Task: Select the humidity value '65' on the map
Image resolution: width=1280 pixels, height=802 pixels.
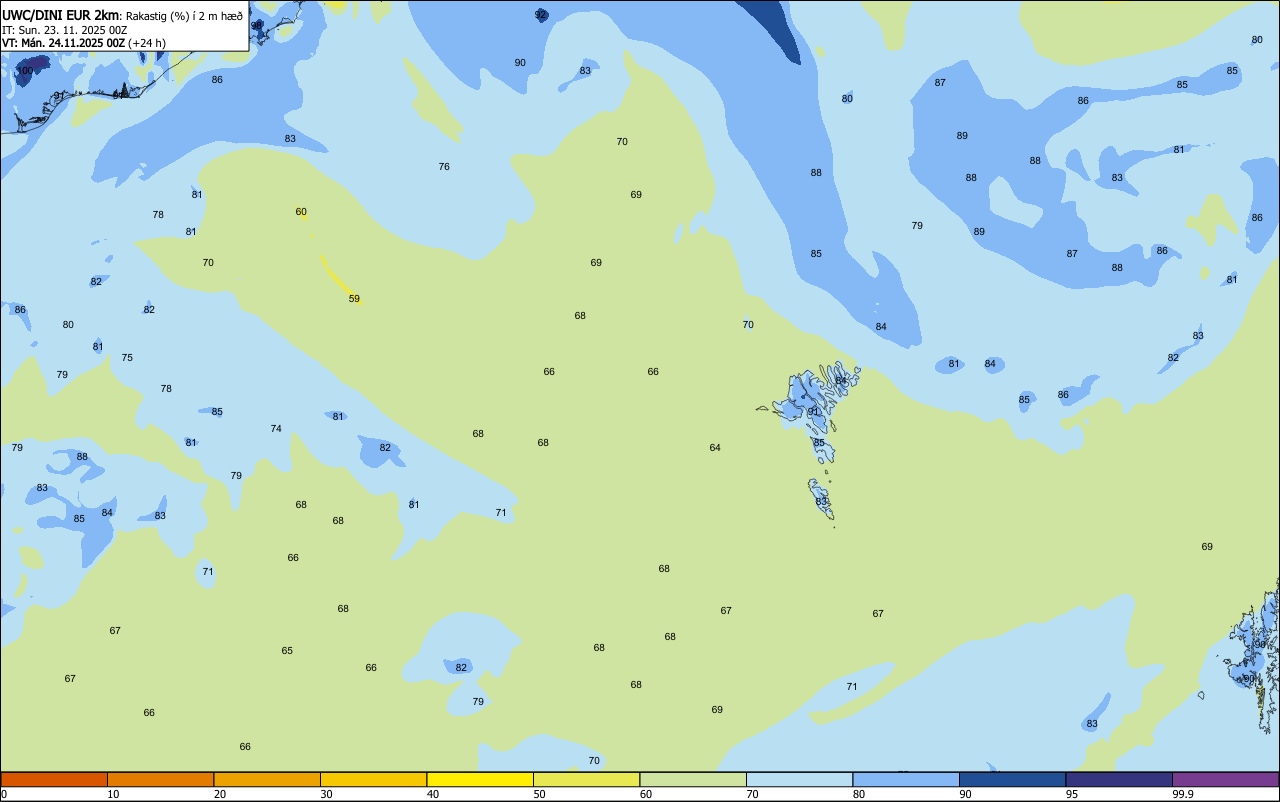Action: click(287, 651)
